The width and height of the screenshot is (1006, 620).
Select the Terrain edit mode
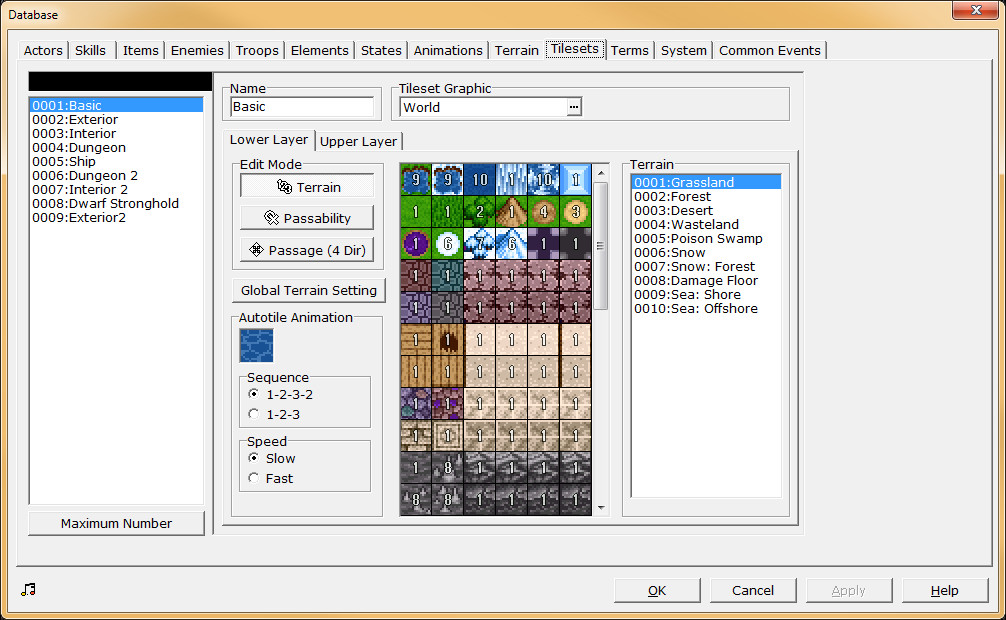pos(306,186)
